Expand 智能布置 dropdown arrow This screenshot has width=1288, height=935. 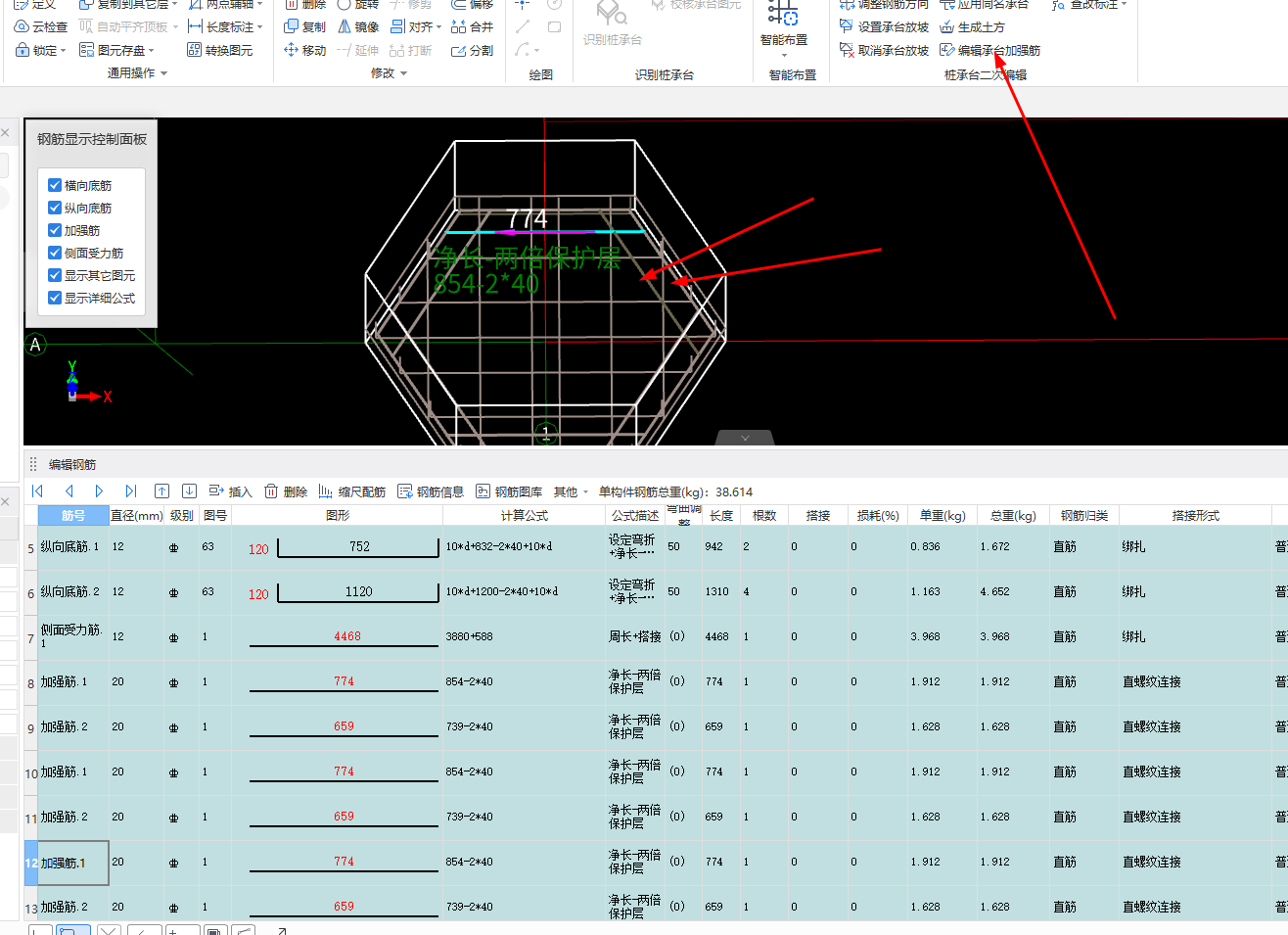(784, 55)
